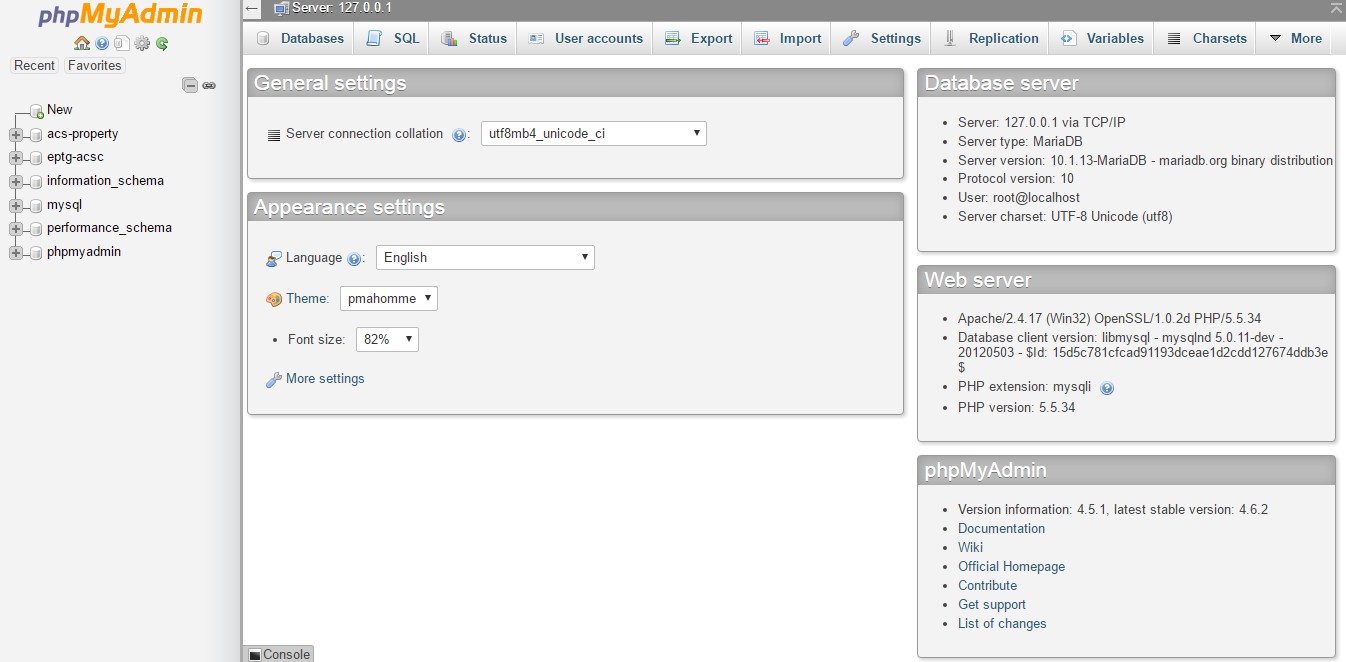Click the home icon in the navigation panel
This screenshot has height=662, width=1346.
click(x=82, y=43)
